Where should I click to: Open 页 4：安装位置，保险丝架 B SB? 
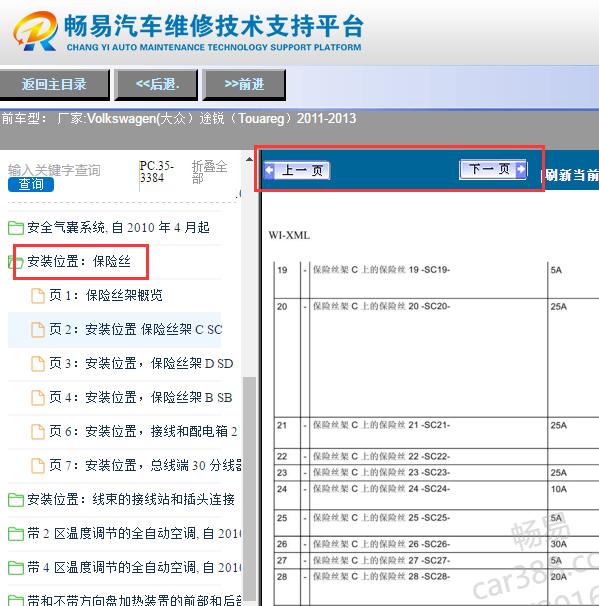(x=141, y=398)
